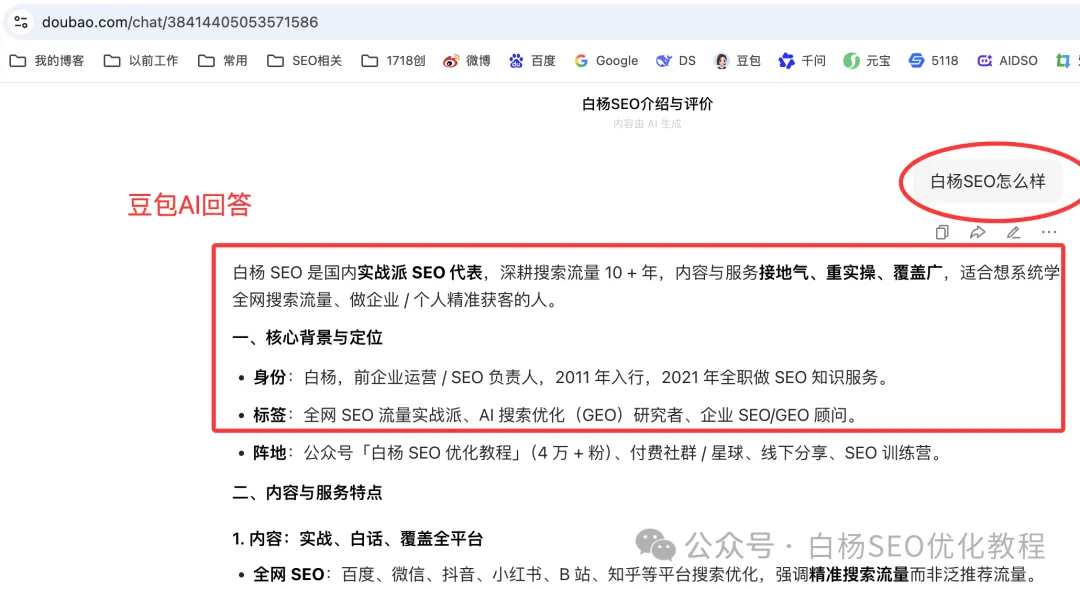Click the site info icon in address bar
The width and height of the screenshot is (1080, 589).
coord(21,21)
